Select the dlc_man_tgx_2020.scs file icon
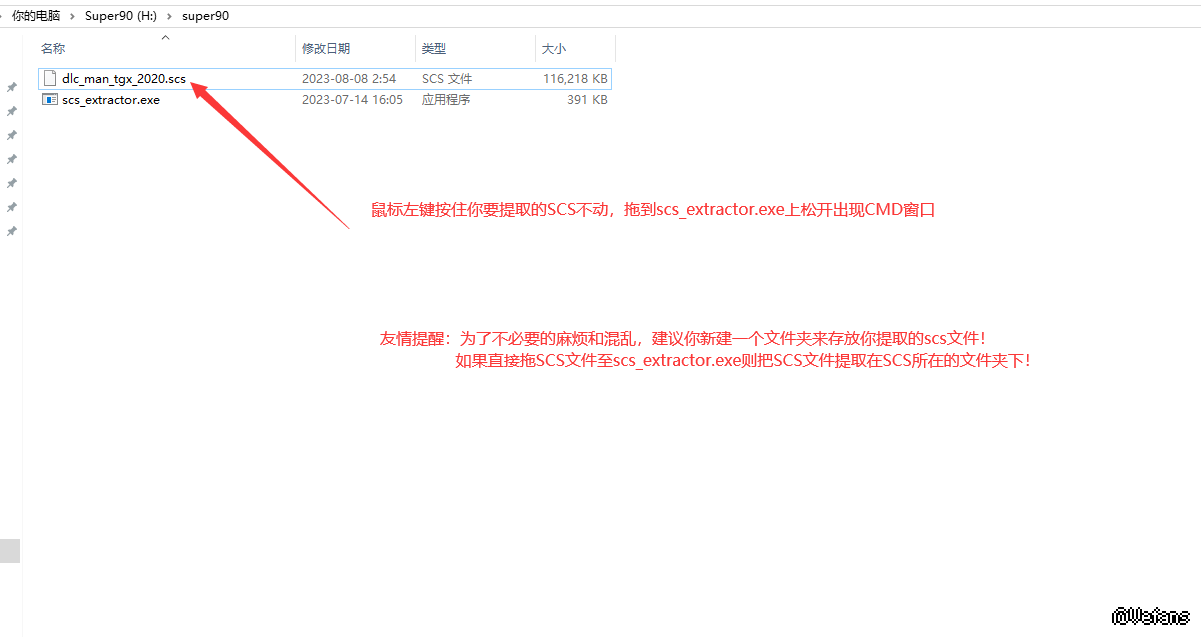This screenshot has height=637, width=1201. [x=49, y=78]
